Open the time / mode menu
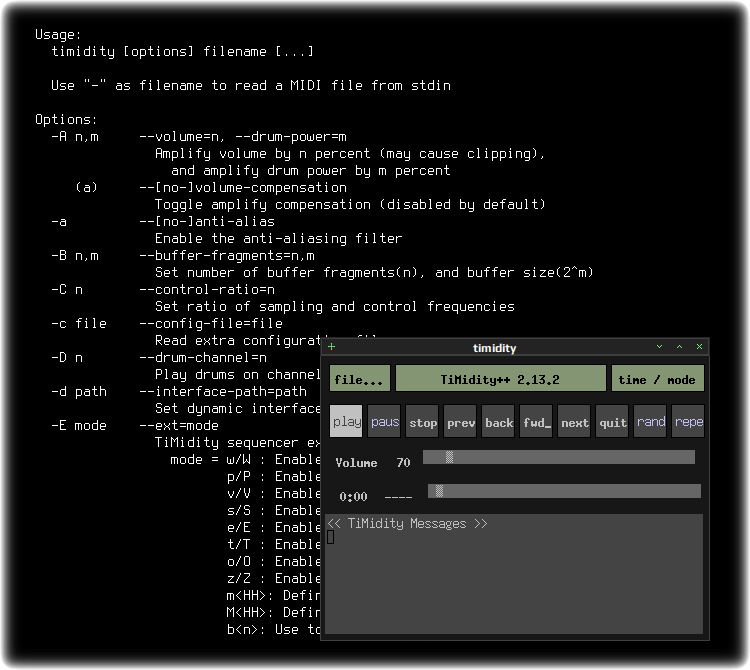This screenshot has width=750, height=670. click(x=657, y=379)
